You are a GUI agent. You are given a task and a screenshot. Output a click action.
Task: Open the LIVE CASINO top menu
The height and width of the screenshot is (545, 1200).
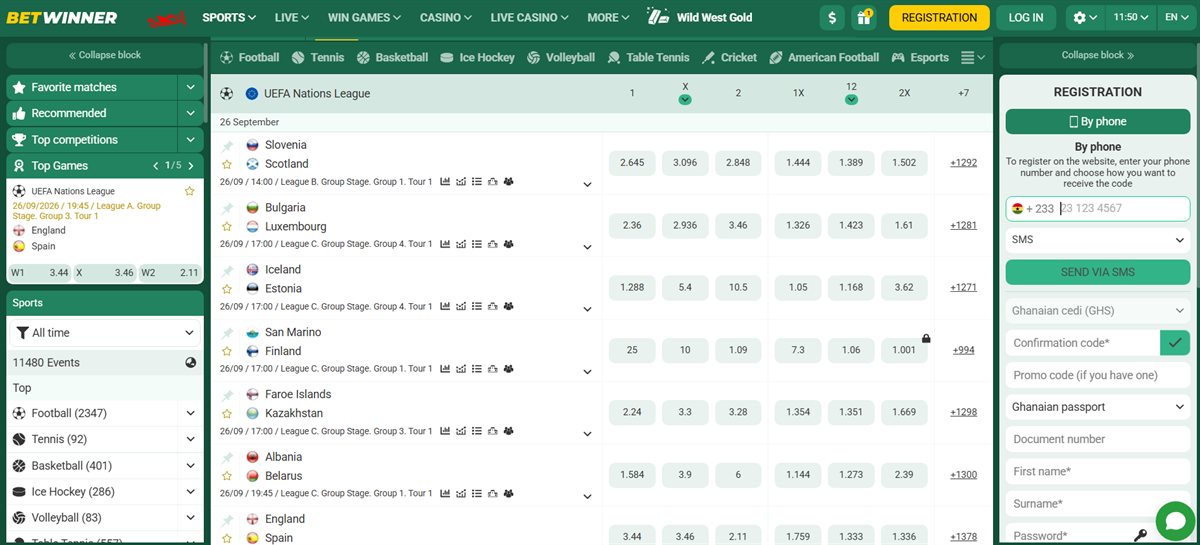coord(530,17)
